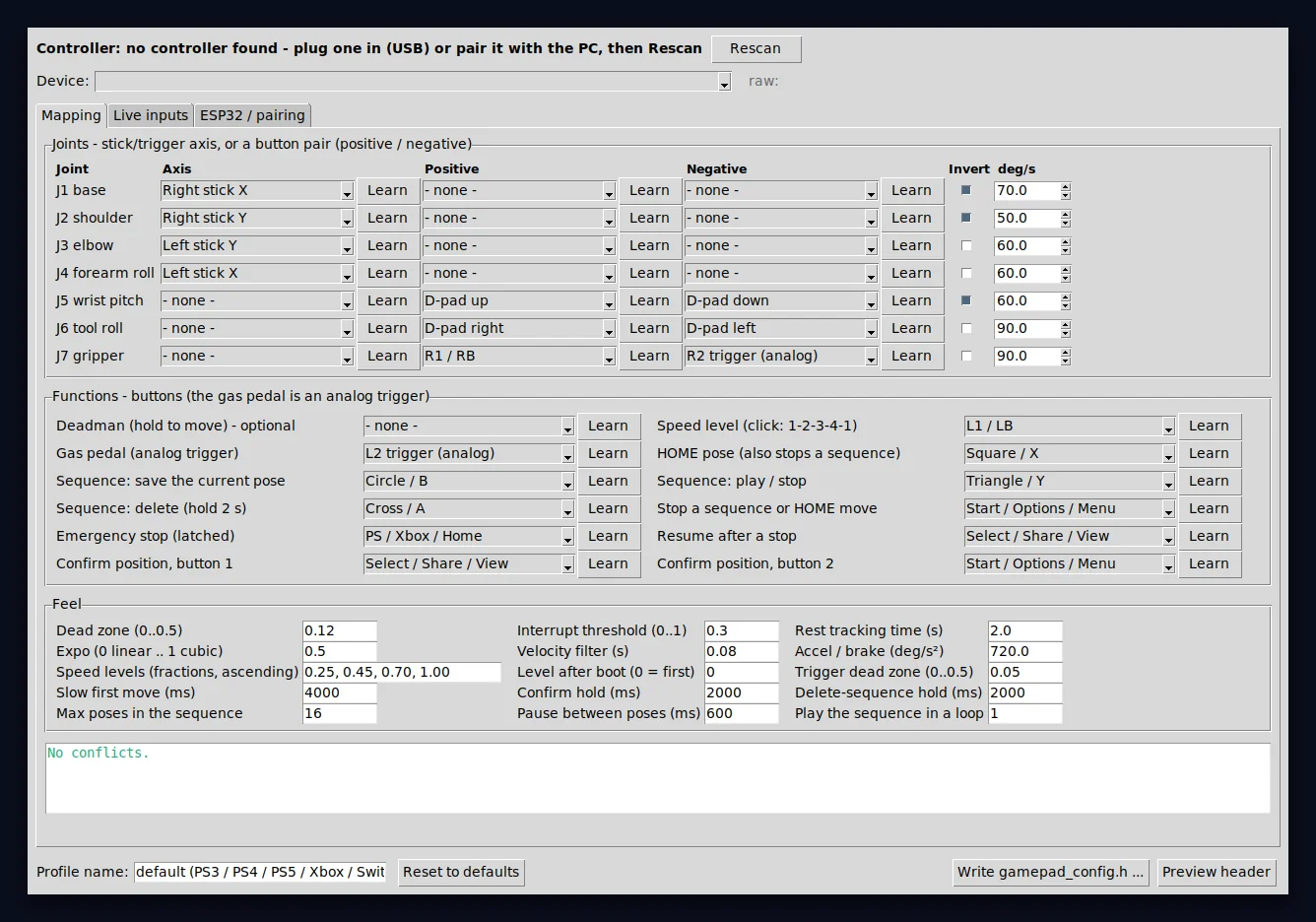Click the Preview header button

coord(1217,872)
